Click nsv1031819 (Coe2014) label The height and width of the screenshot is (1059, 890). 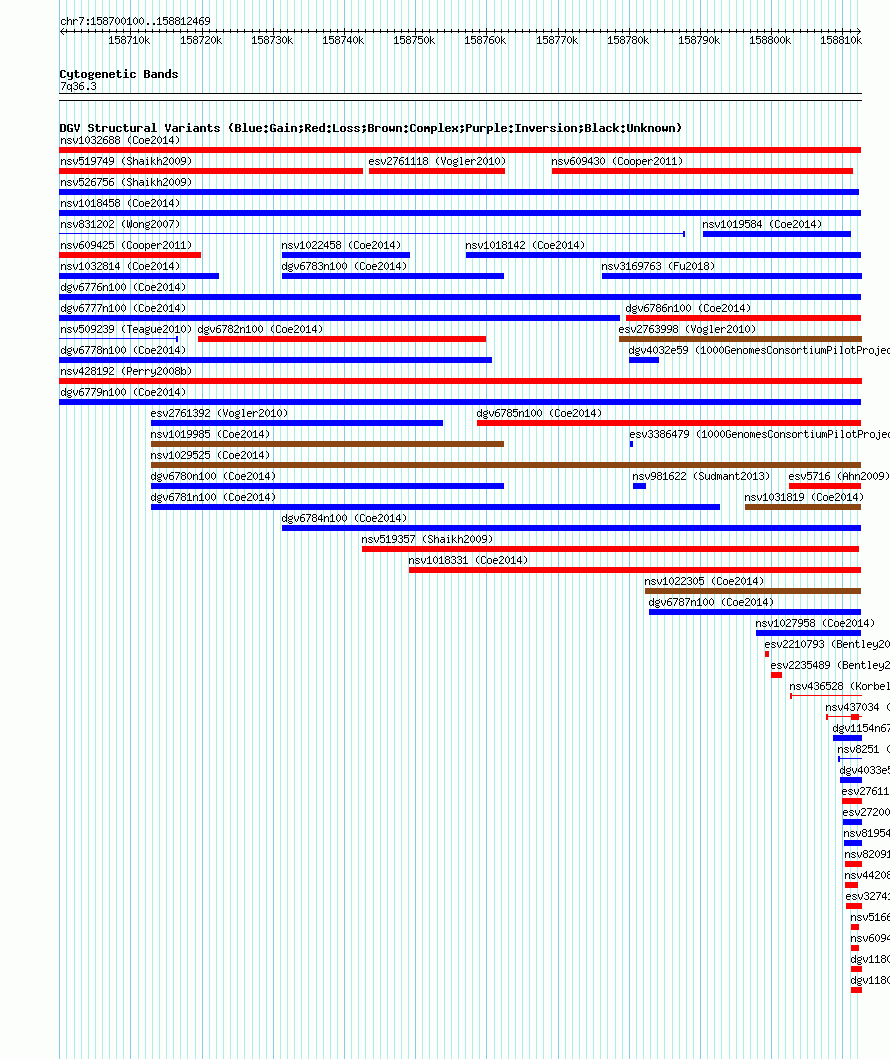tap(804, 496)
